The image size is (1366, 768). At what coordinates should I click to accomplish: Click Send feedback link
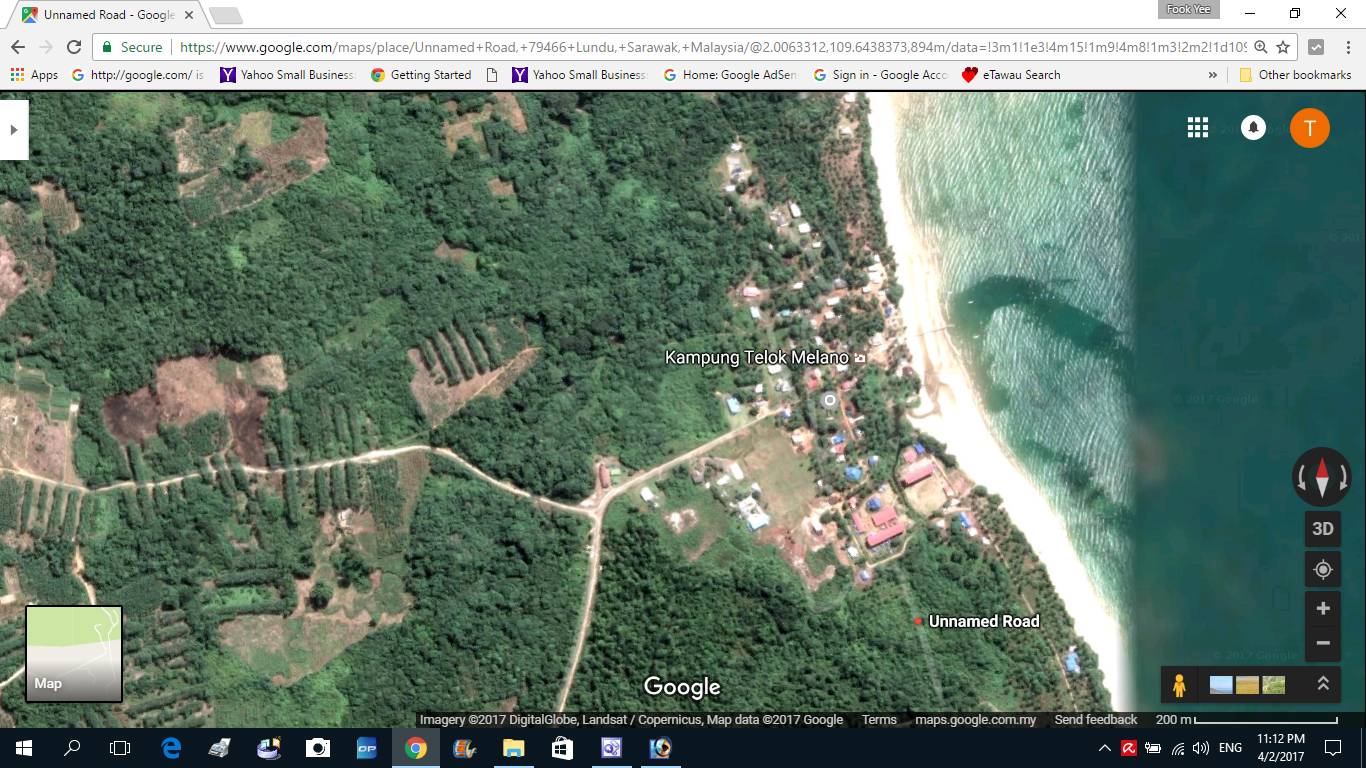(x=1095, y=720)
